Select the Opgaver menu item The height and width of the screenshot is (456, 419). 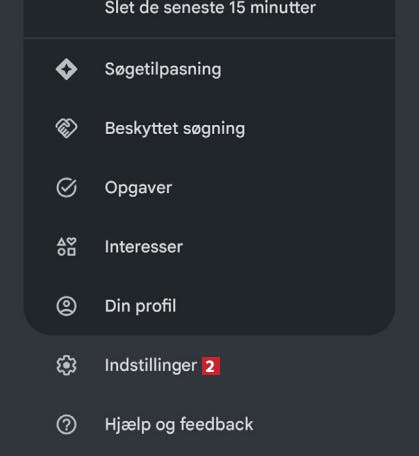point(209,188)
